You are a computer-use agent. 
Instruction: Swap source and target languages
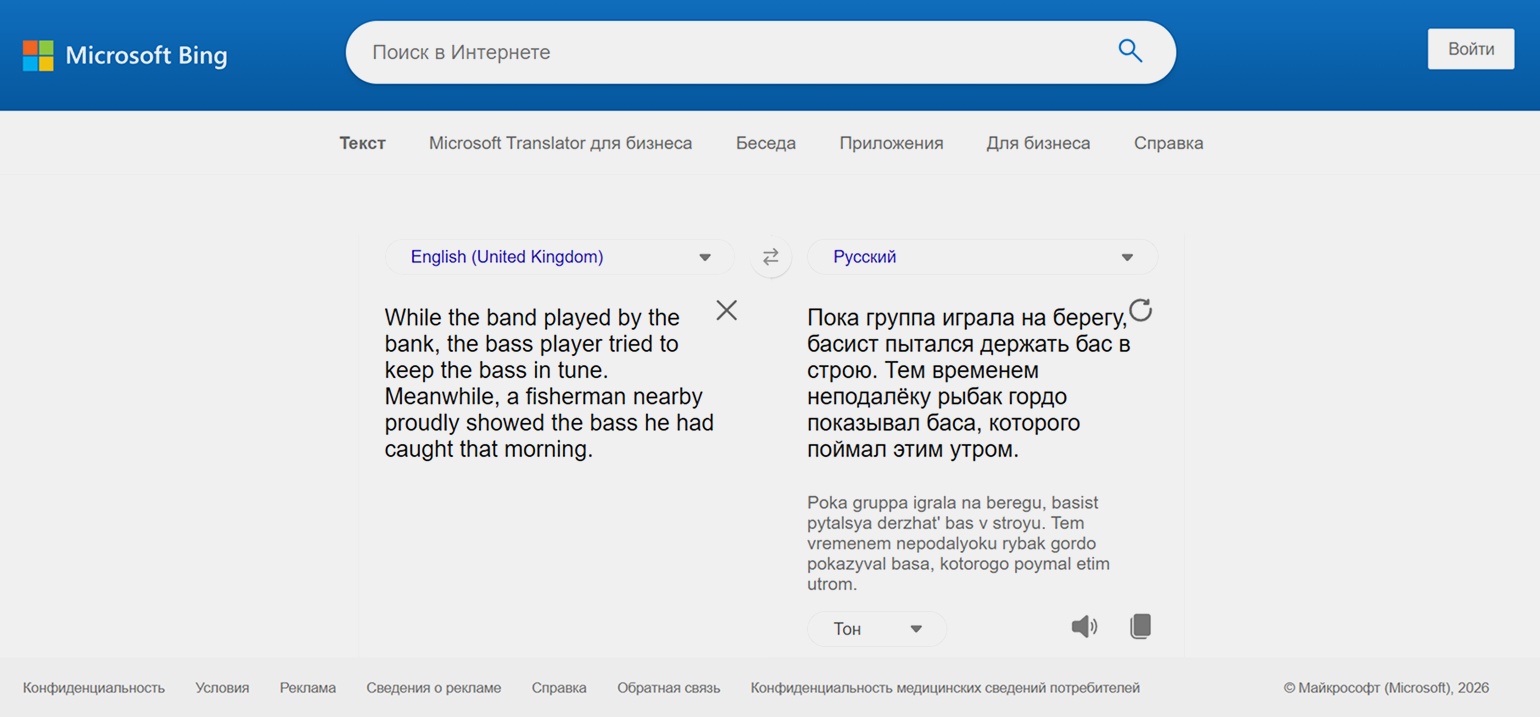click(x=770, y=257)
